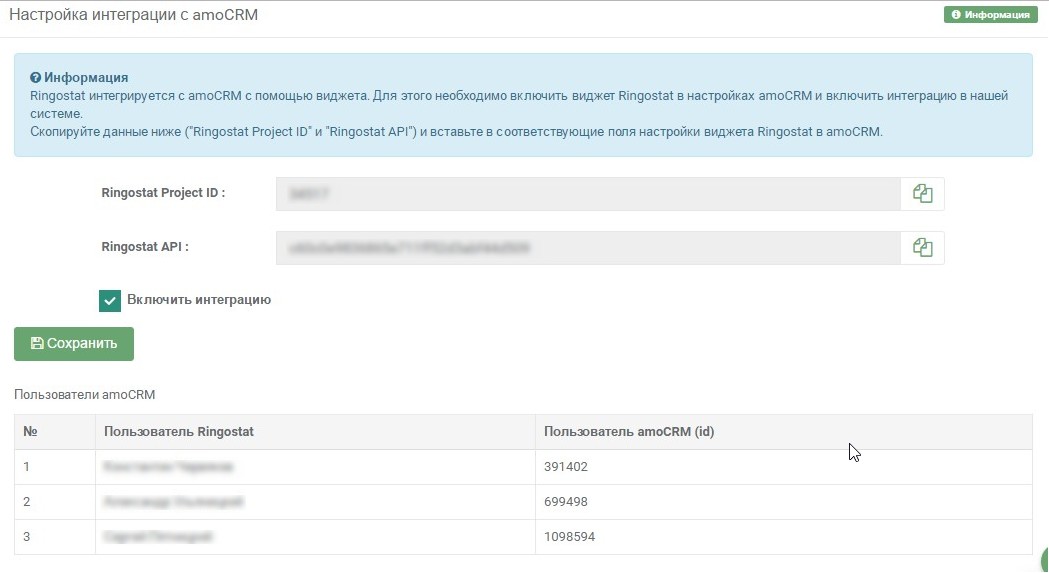Copy the Ringostat API key
The width and height of the screenshot is (1049, 573).
(x=922, y=248)
